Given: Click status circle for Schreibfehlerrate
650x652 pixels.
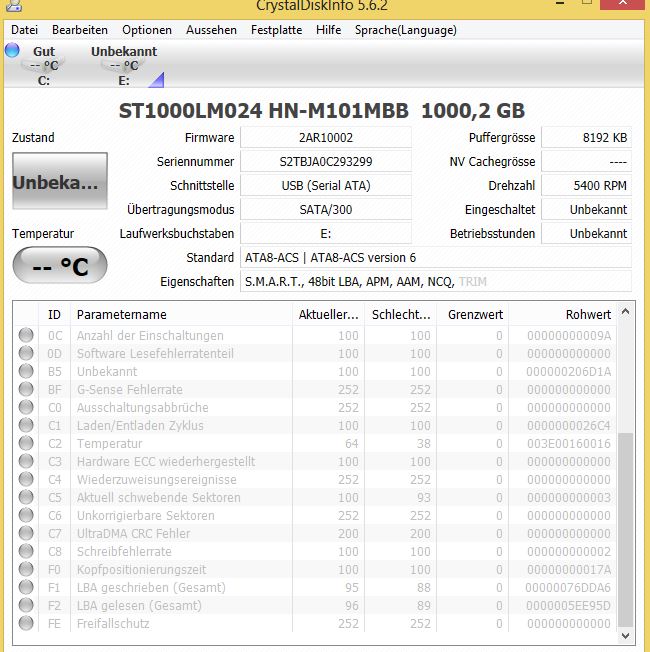Looking at the screenshot, I should click(26, 551).
